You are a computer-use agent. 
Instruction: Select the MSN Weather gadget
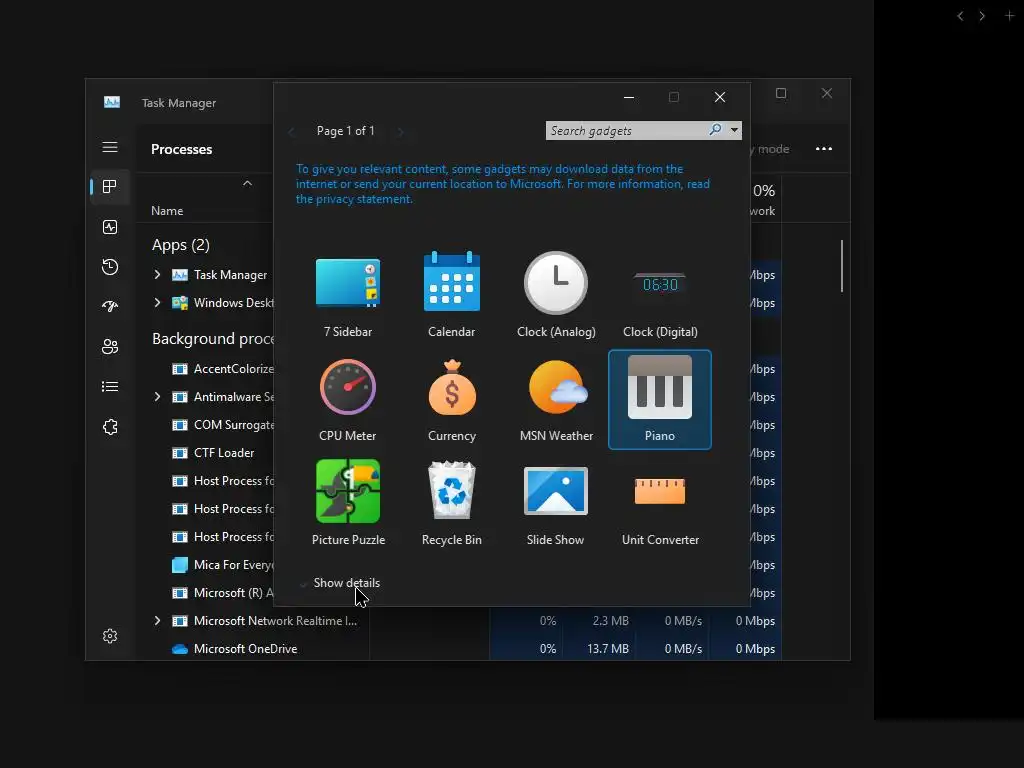tap(556, 400)
